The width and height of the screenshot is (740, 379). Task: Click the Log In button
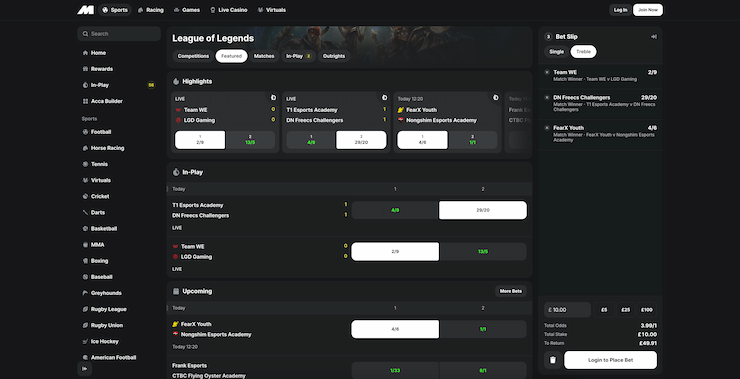620,10
